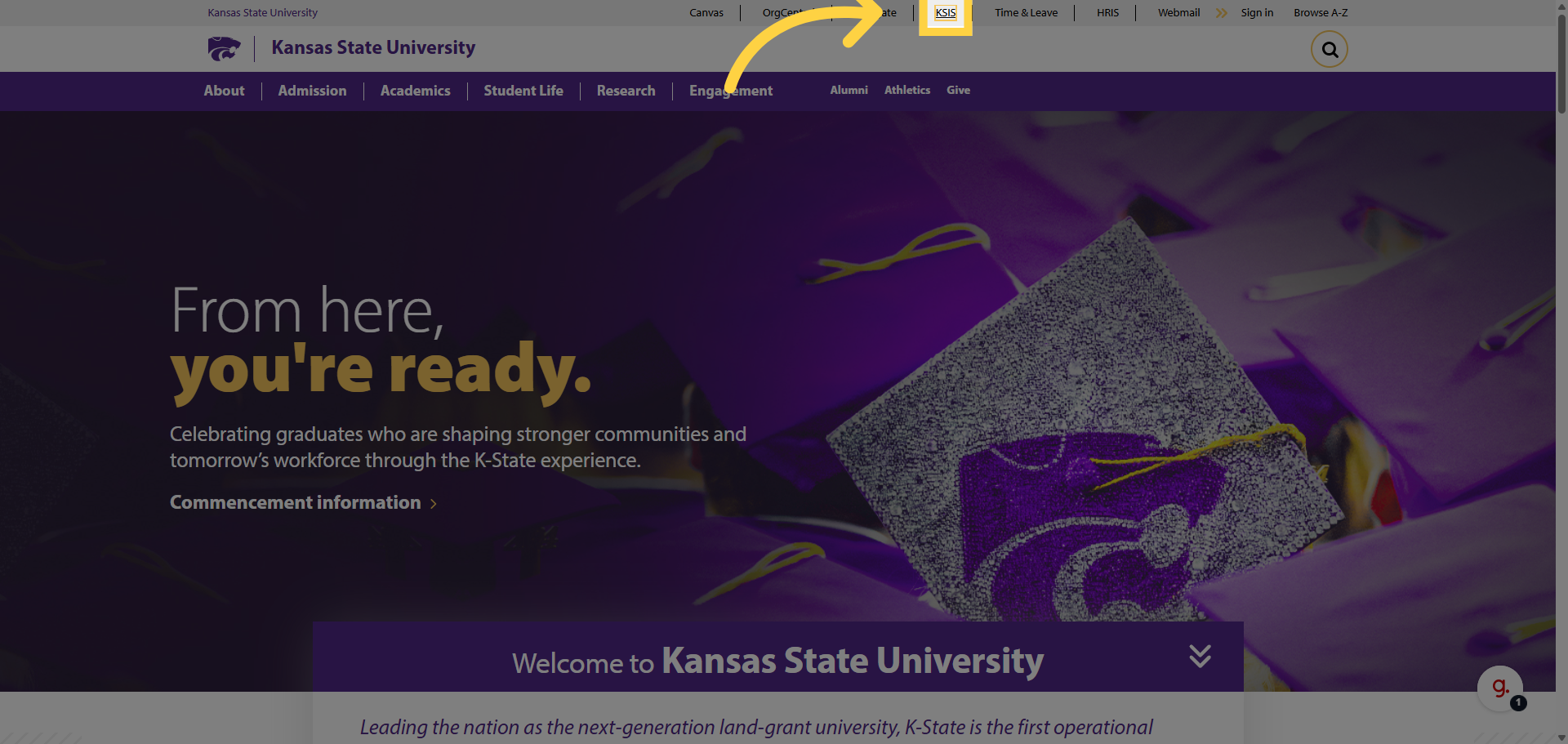Open the search magnifier icon
1568x744 pixels.
point(1330,49)
